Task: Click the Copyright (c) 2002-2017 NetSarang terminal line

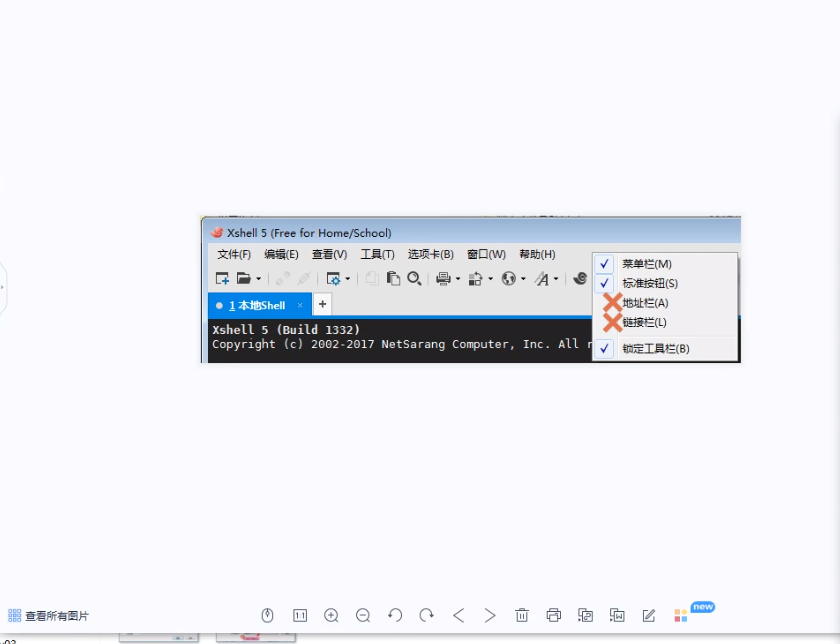Action: (402, 345)
